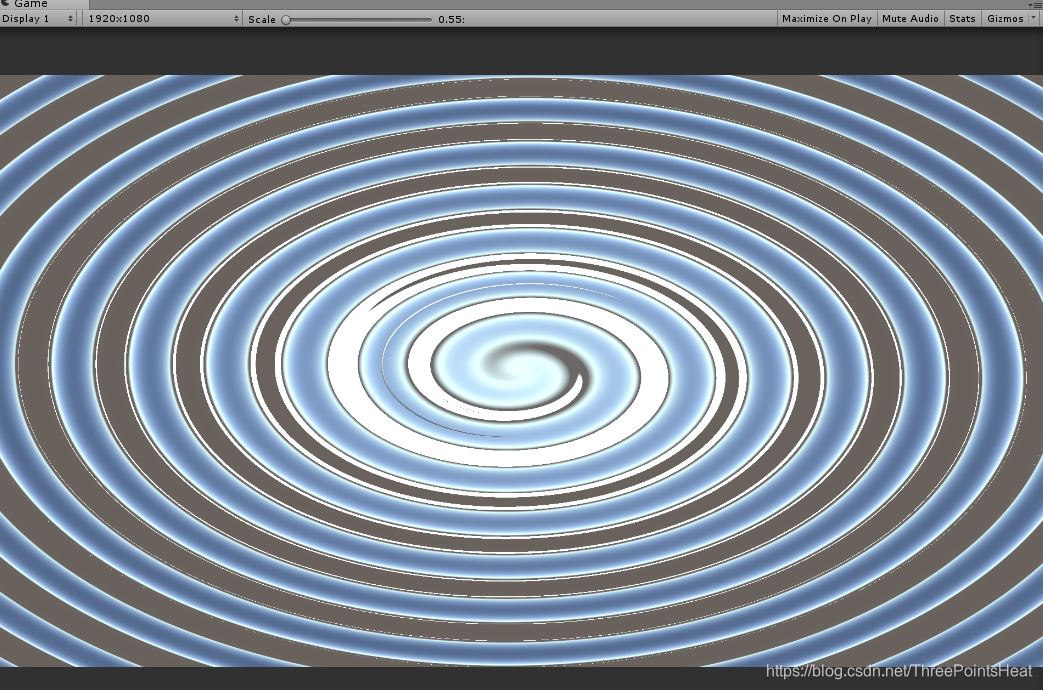Screen dimensions: 1043x690
Task: Click the scale value 0.55 text
Action: (x=451, y=19)
